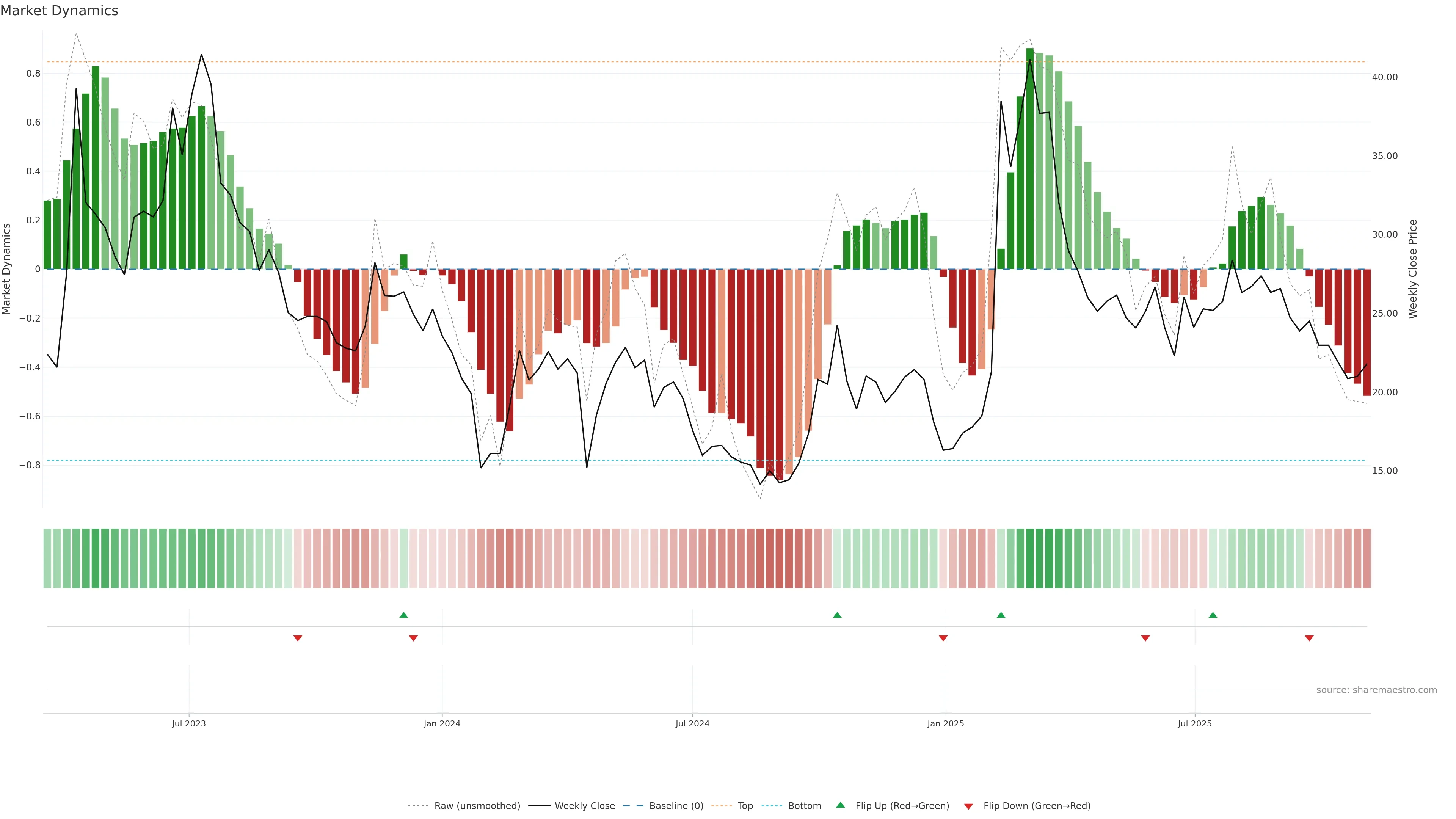Click the source: sharemaestro.com text
This screenshot has width=1456, height=819.
pos(1376,690)
